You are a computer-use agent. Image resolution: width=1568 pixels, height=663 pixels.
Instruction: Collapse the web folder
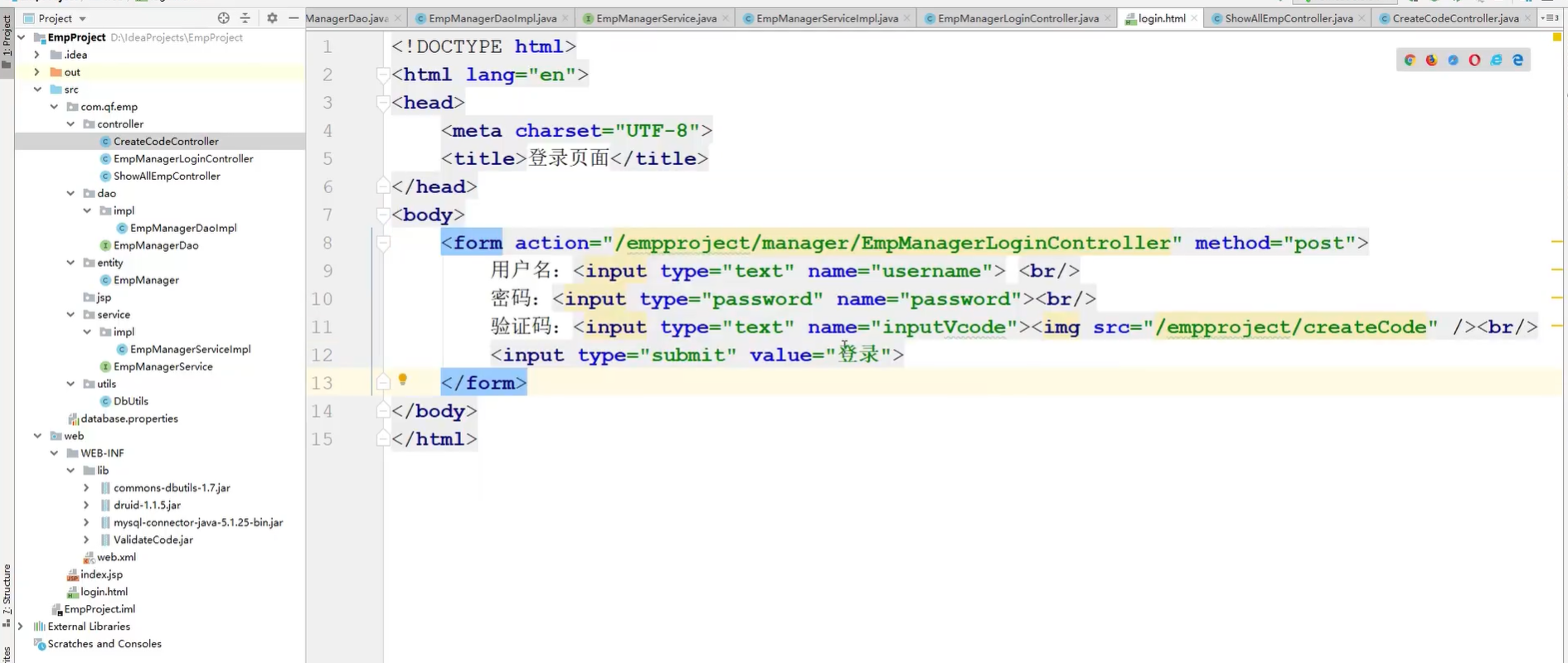[x=37, y=436]
